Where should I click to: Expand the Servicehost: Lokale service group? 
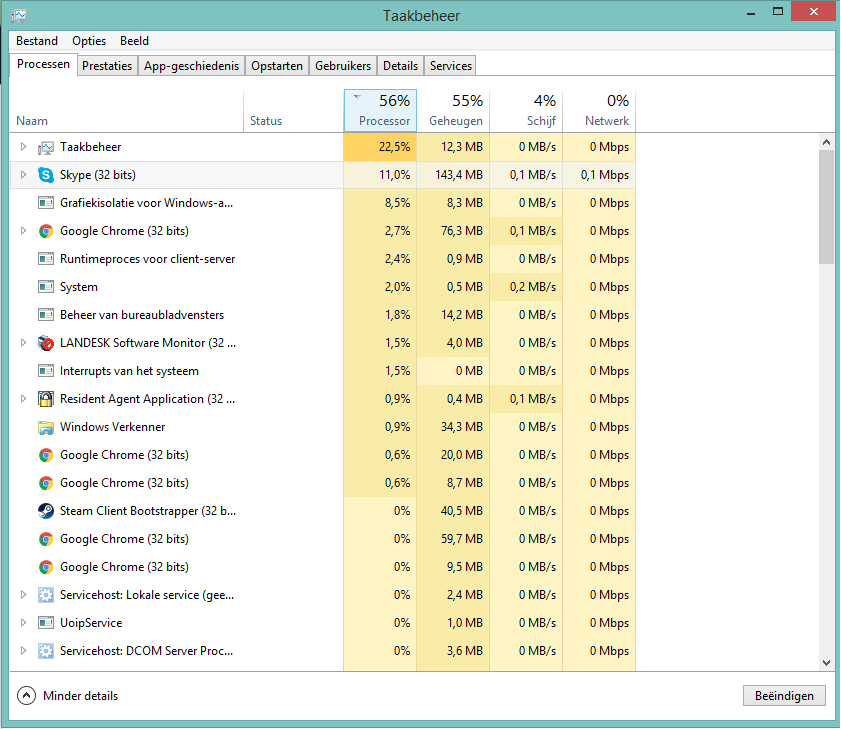coord(23,594)
